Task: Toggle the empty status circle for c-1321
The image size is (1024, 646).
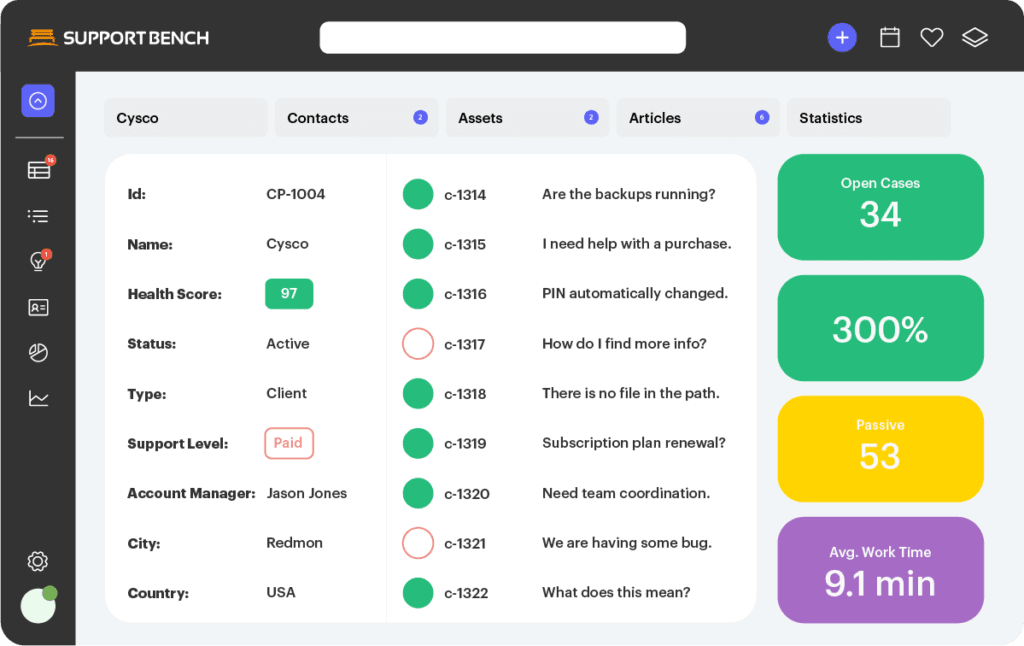Action: pyautogui.click(x=418, y=543)
